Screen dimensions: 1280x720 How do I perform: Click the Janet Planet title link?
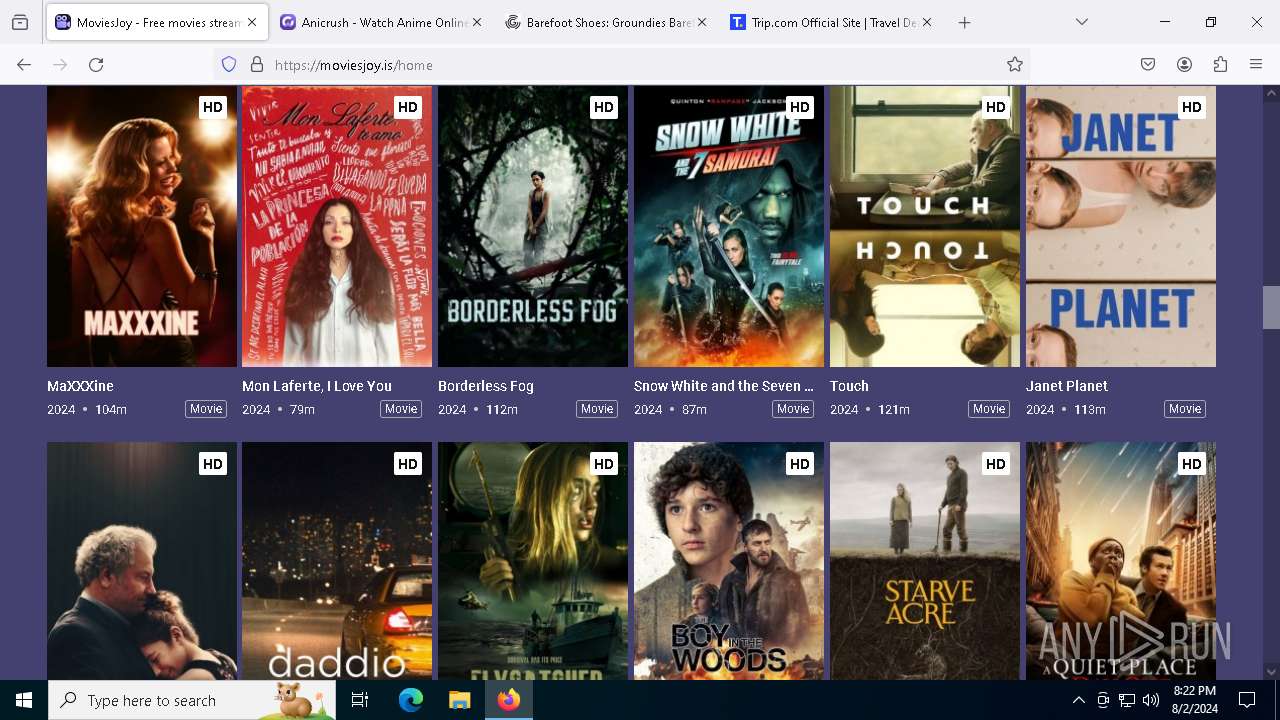pyautogui.click(x=1067, y=386)
